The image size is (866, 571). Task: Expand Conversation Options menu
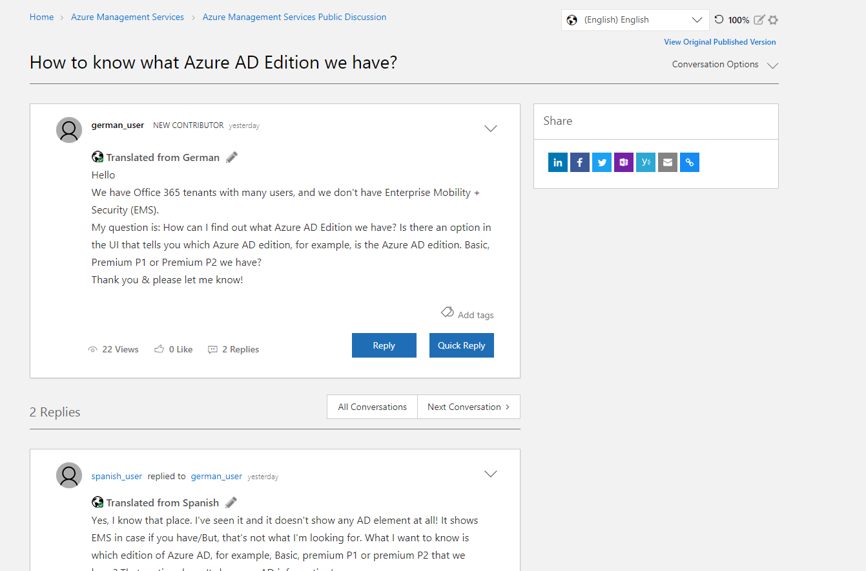725,65
